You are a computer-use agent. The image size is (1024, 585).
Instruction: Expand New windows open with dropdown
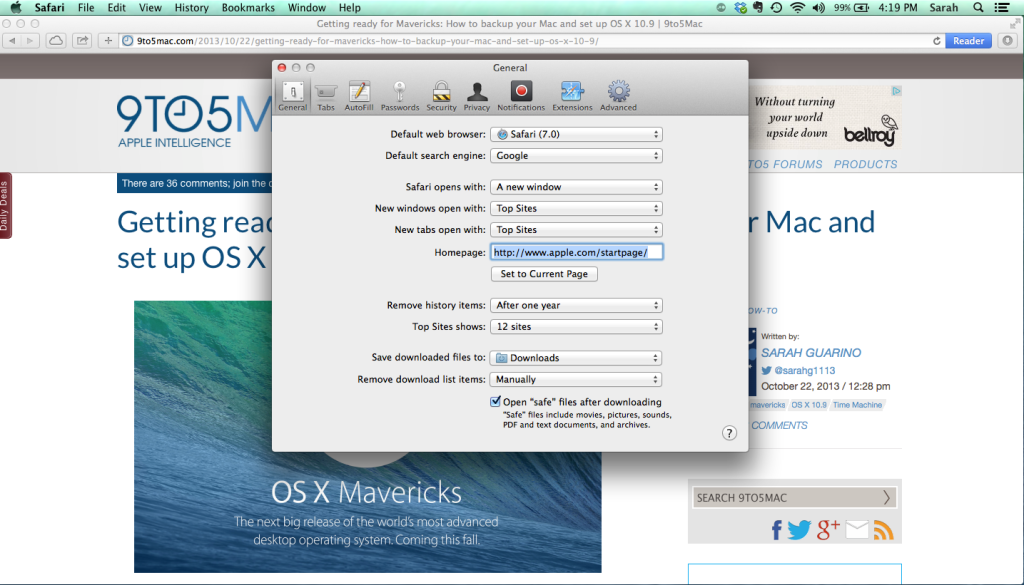576,208
